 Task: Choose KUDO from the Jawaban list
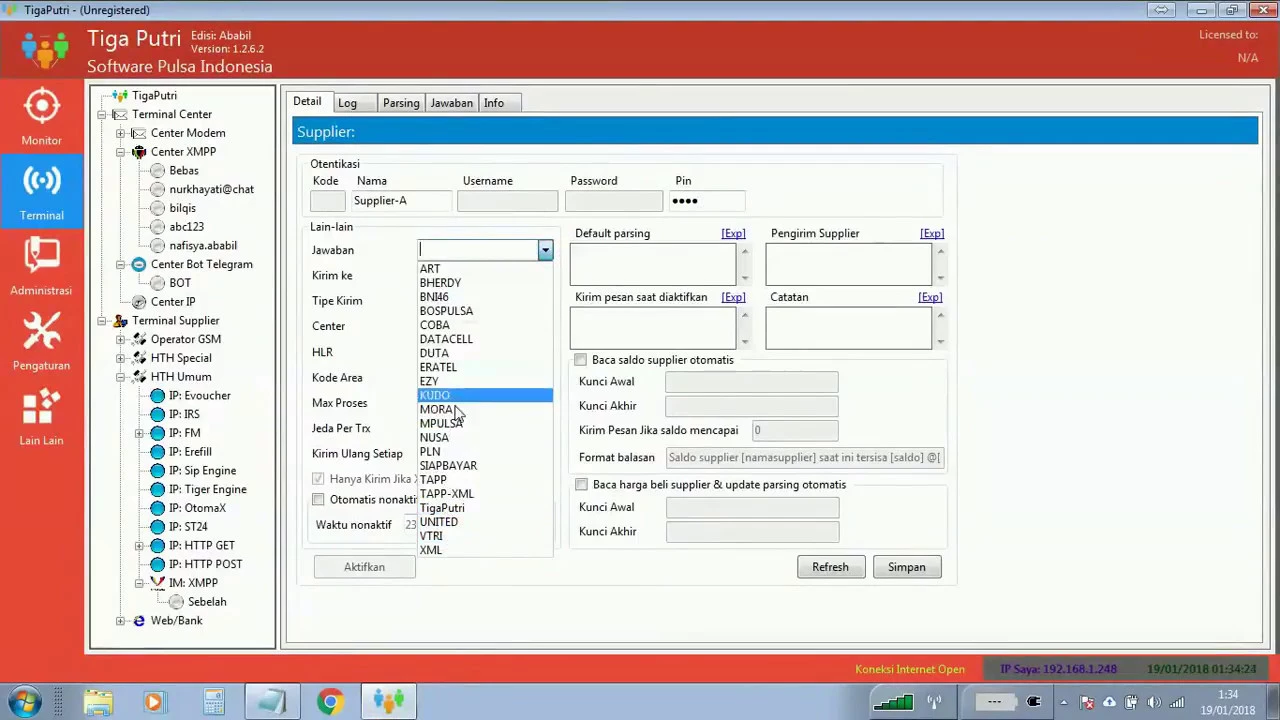[485, 396]
